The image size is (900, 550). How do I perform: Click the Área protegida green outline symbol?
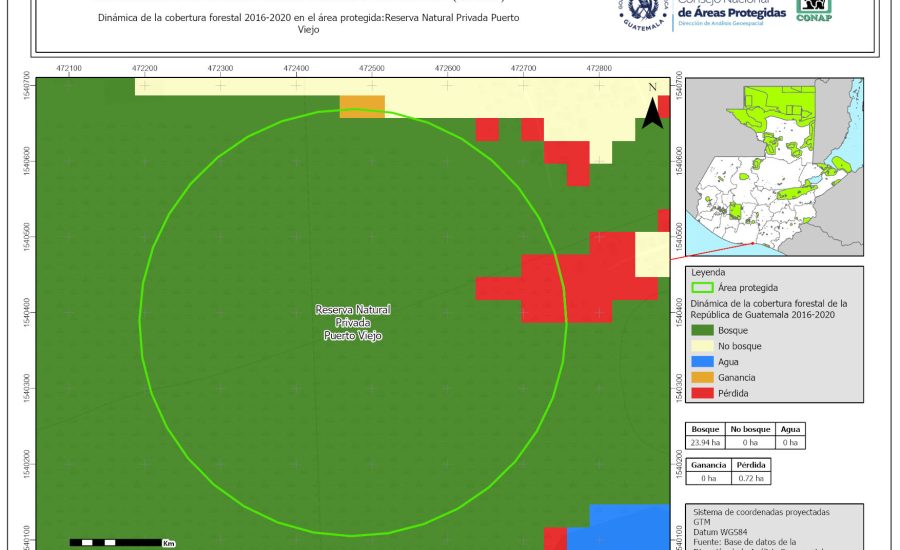coord(703,287)
